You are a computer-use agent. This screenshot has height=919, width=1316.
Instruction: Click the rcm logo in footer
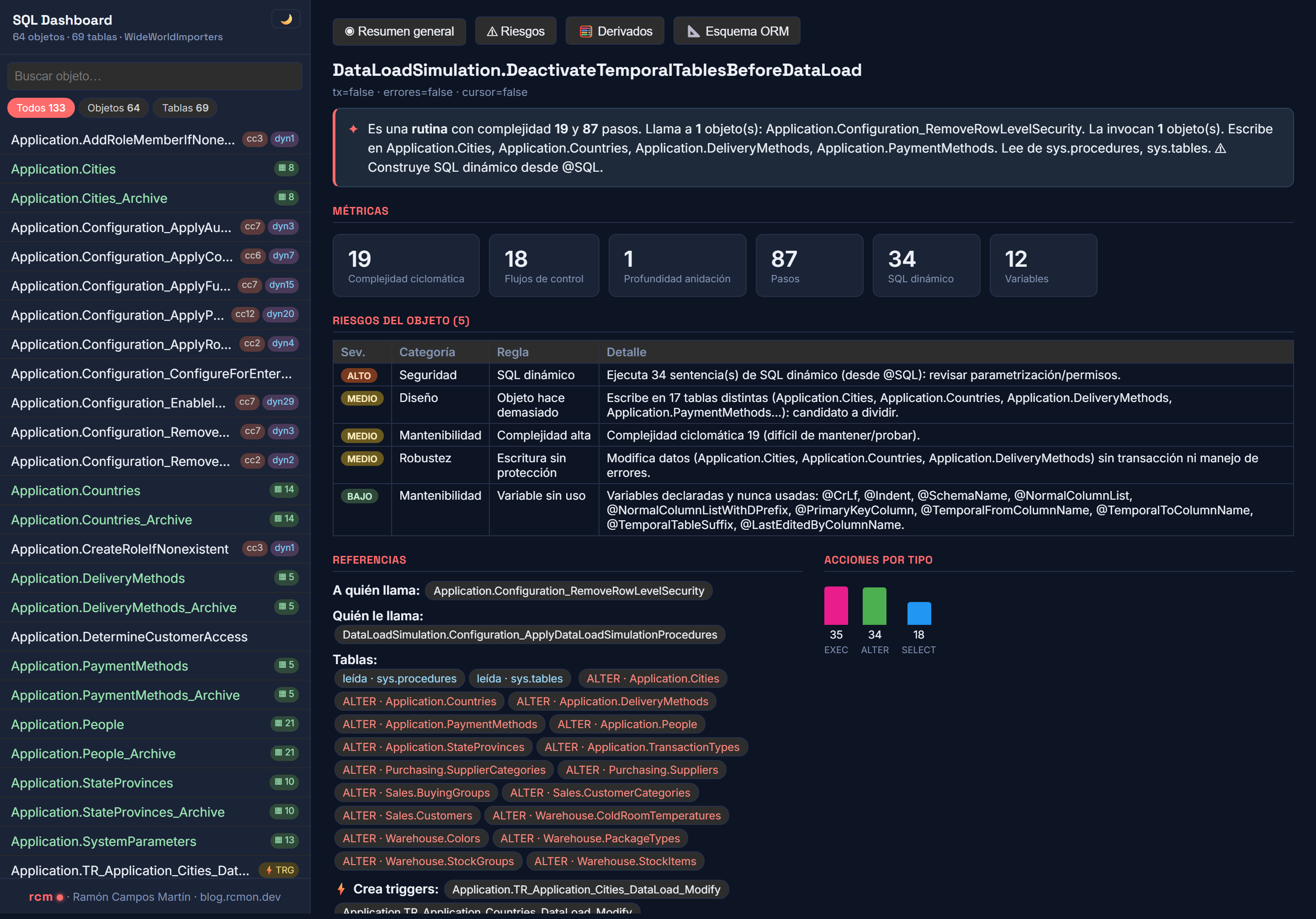(x=46, y=897)
